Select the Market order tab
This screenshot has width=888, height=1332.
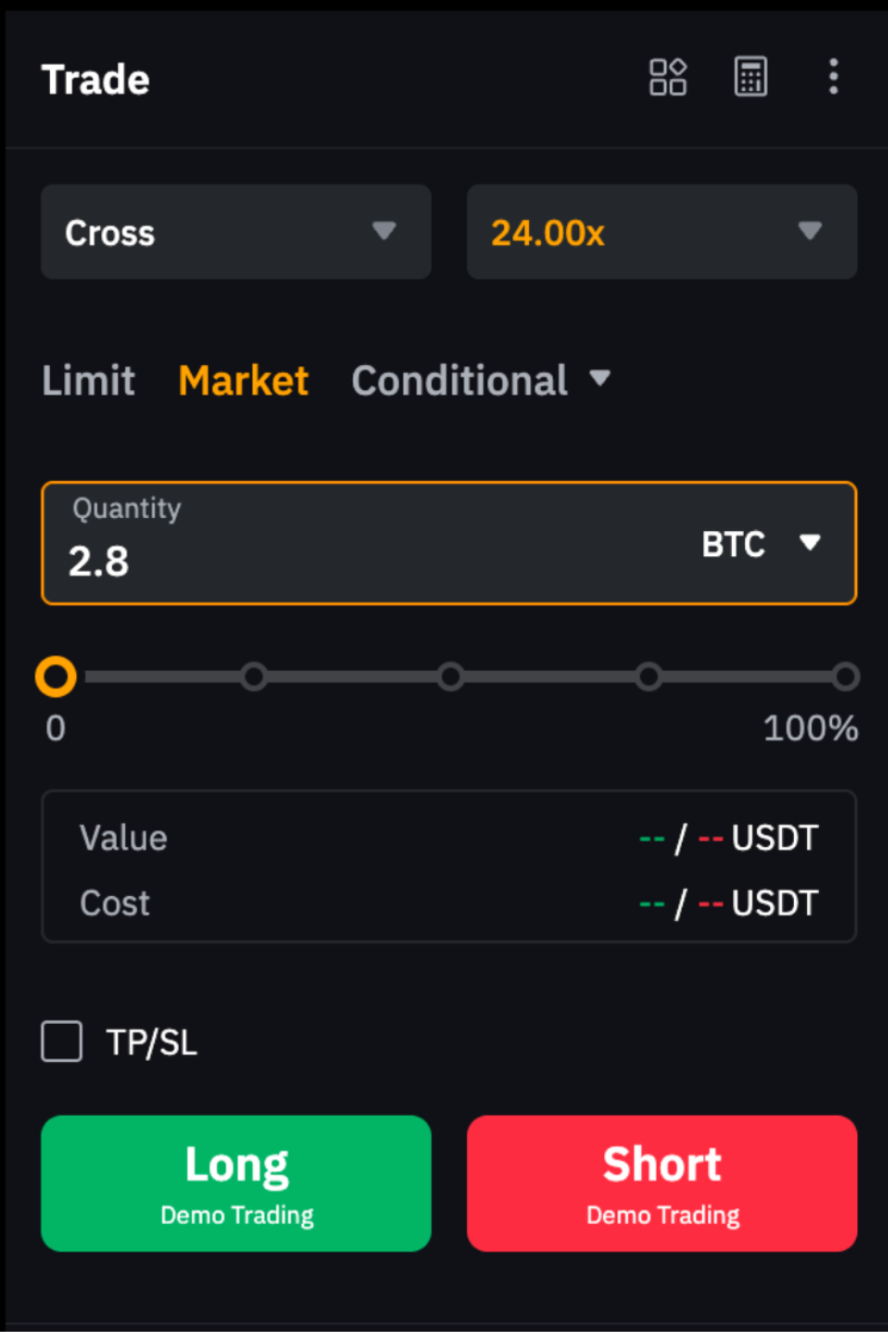[x=243, y=381]
